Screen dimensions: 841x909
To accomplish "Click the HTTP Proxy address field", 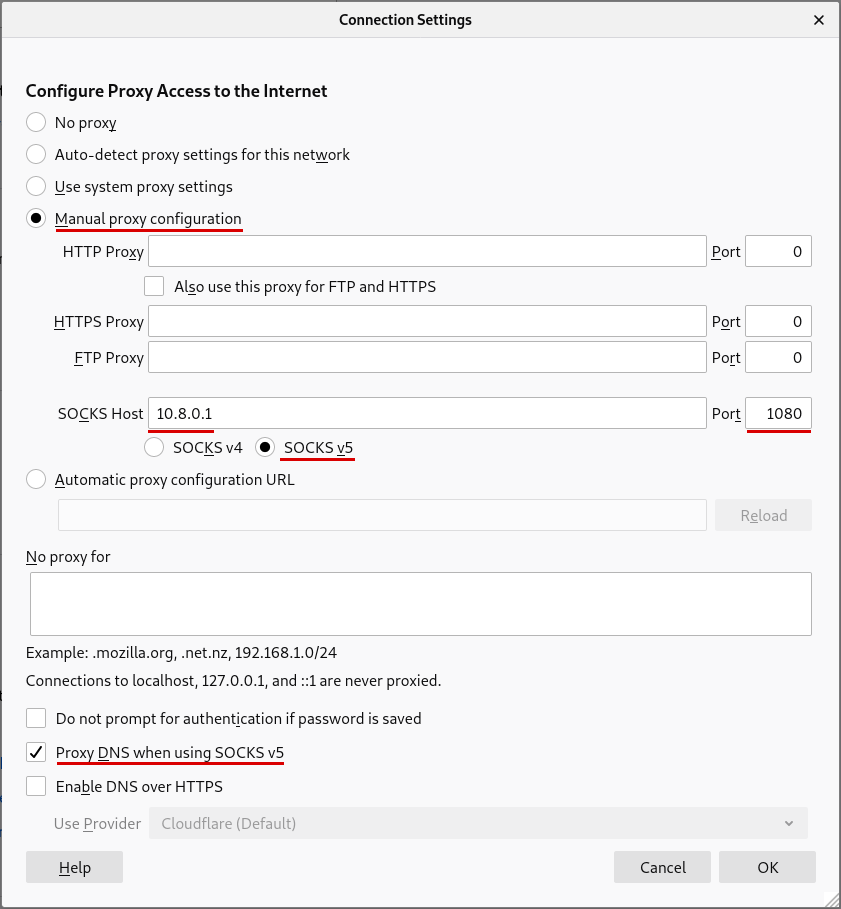I will (x=427, y=252).
